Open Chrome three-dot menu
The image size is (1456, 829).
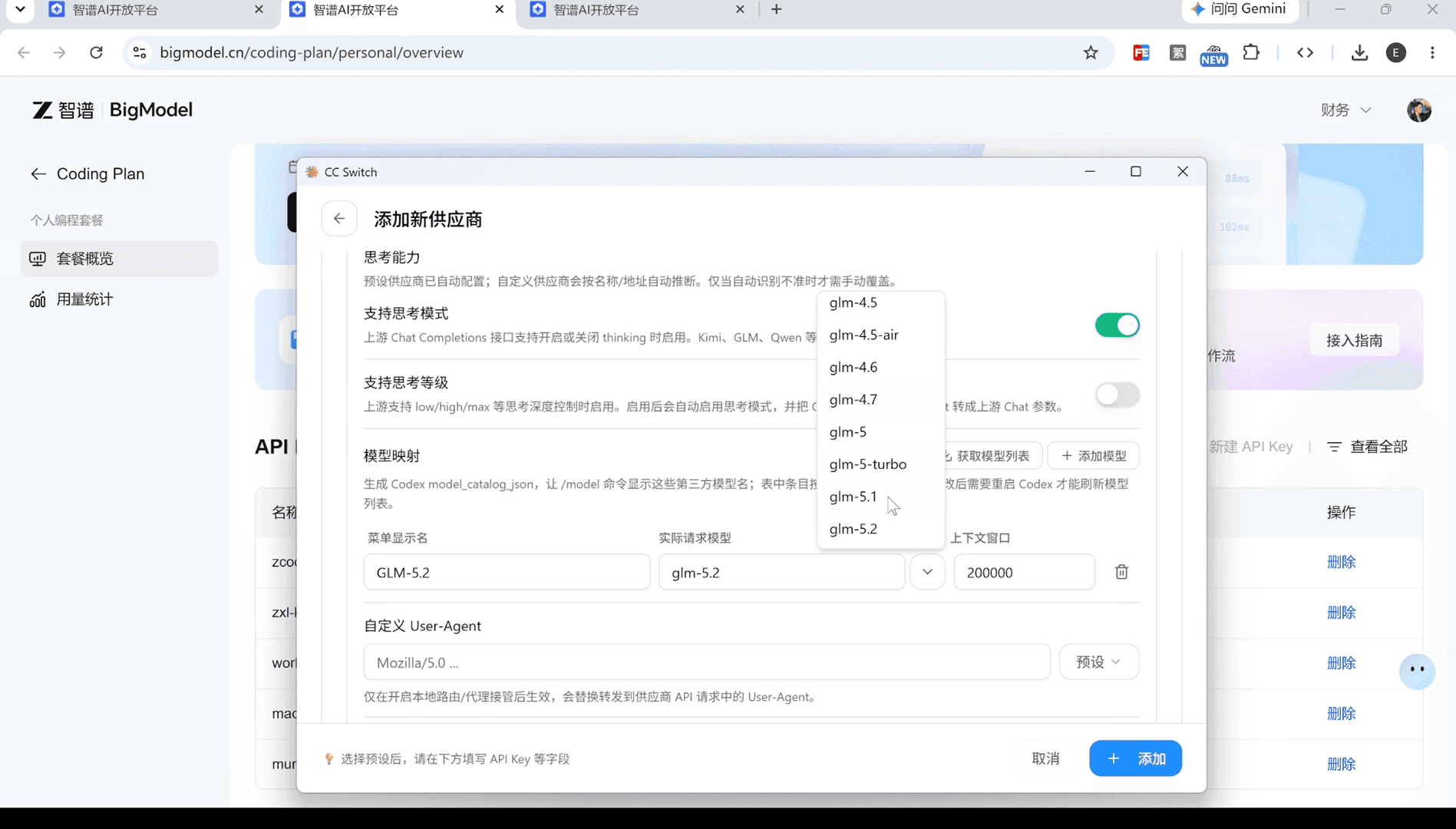(x=1432, y=52)
